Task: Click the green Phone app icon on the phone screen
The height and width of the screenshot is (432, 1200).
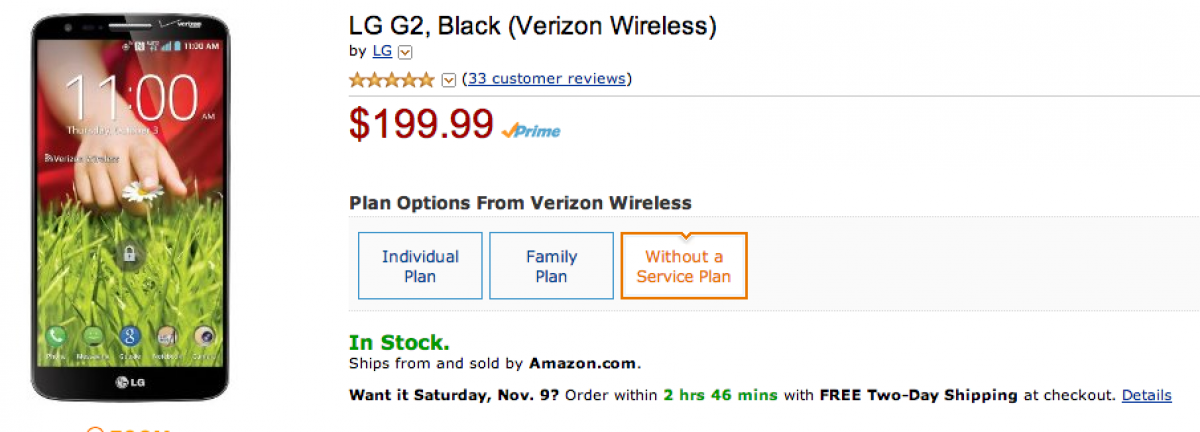Action: (x=57, y=337)
